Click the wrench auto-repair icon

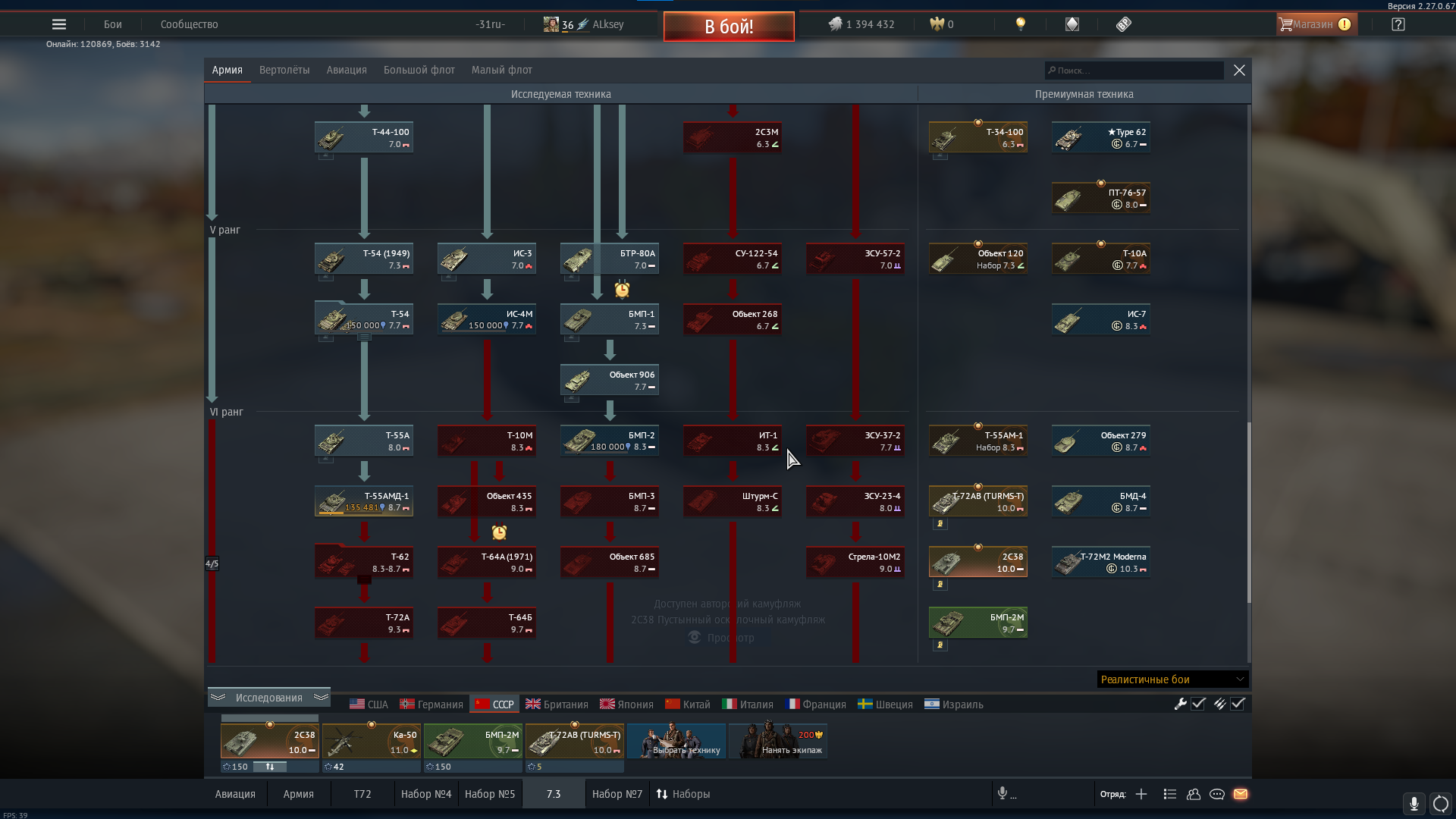coord(1181,704)
